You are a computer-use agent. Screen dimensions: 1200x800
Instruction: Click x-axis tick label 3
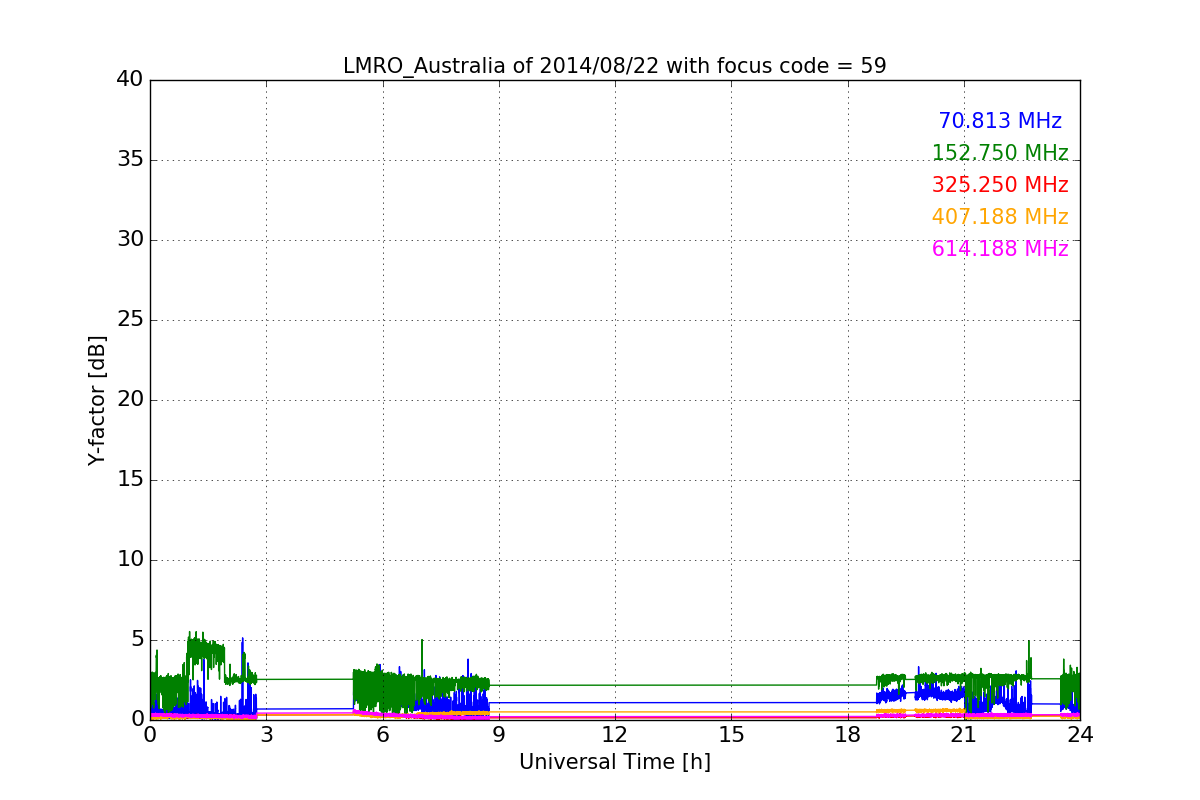pyautogui.click(x=266, y=734)
